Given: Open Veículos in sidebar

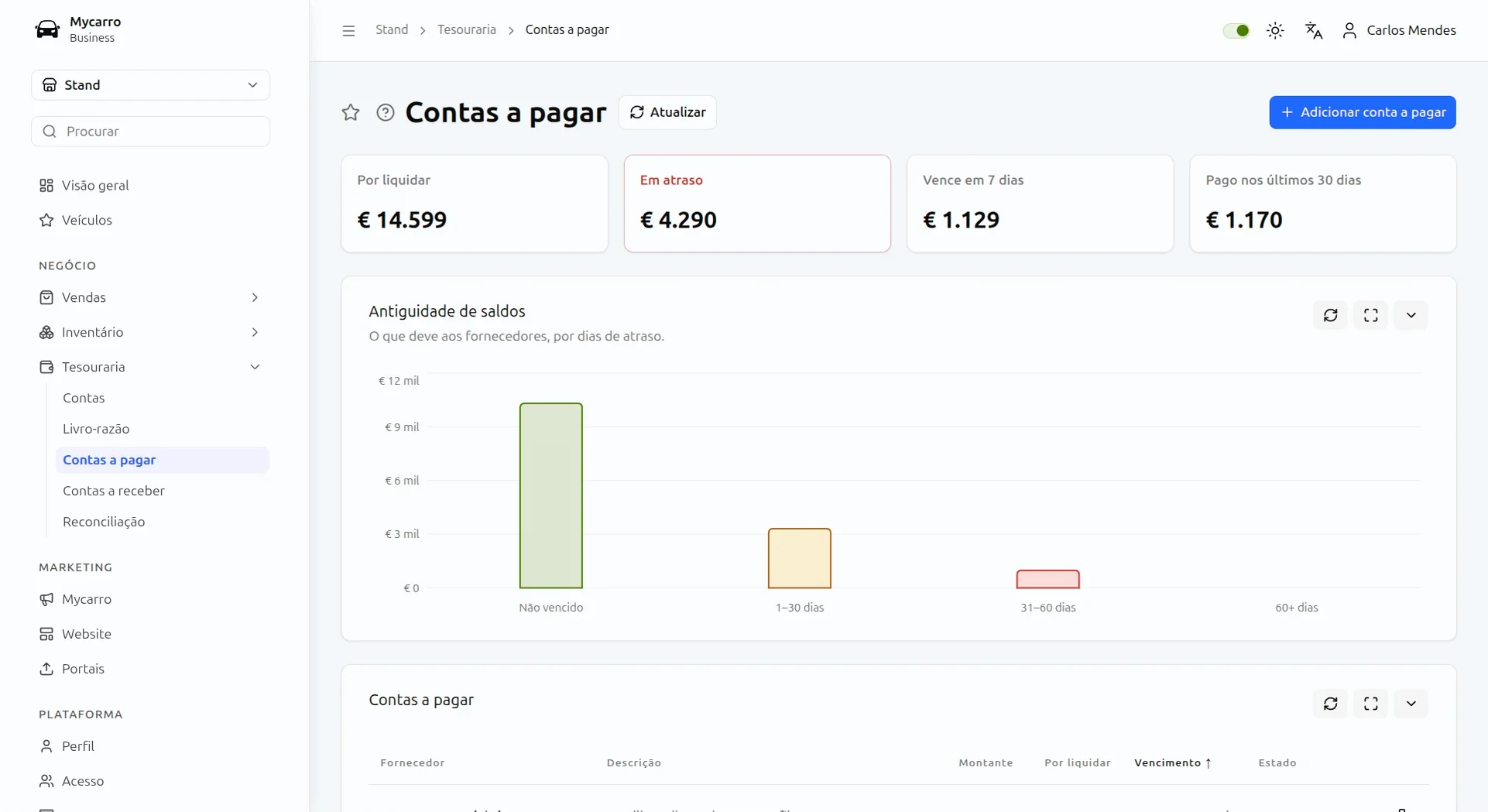Looking at the screenshot, I should (151, 221).
